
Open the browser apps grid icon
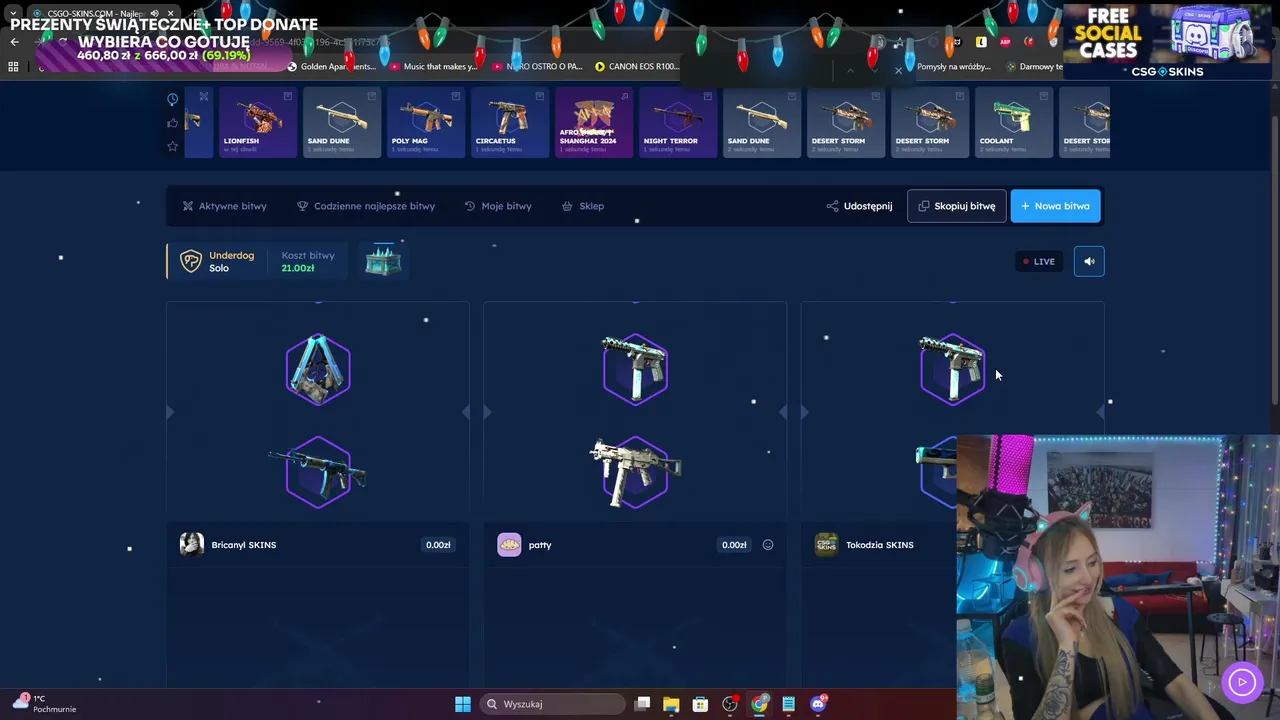coord(13,67)
